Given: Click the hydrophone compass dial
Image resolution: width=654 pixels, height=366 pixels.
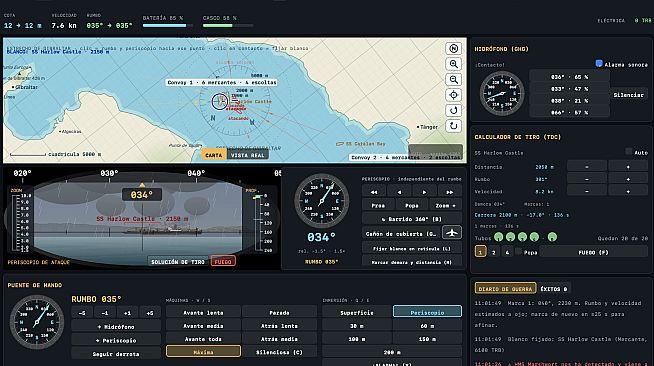Looking at the screenshot, I should coord(502,94).
